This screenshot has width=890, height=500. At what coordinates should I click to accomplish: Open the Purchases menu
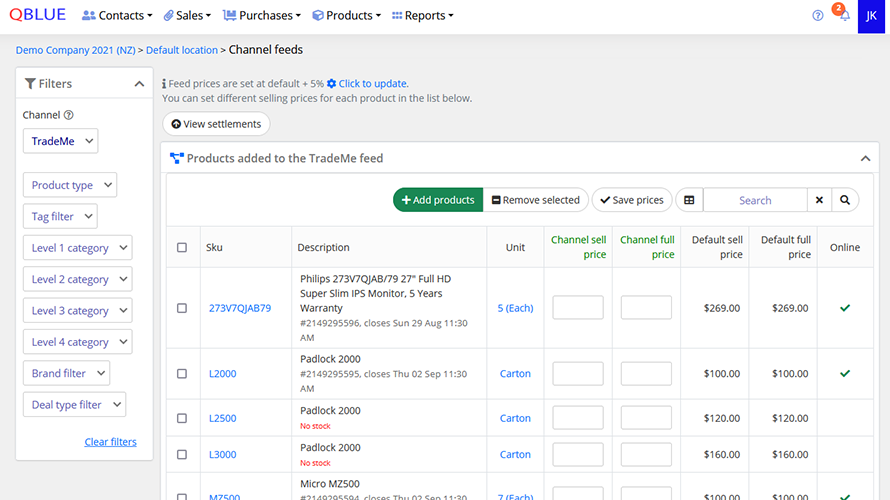(x=262, y=16)
